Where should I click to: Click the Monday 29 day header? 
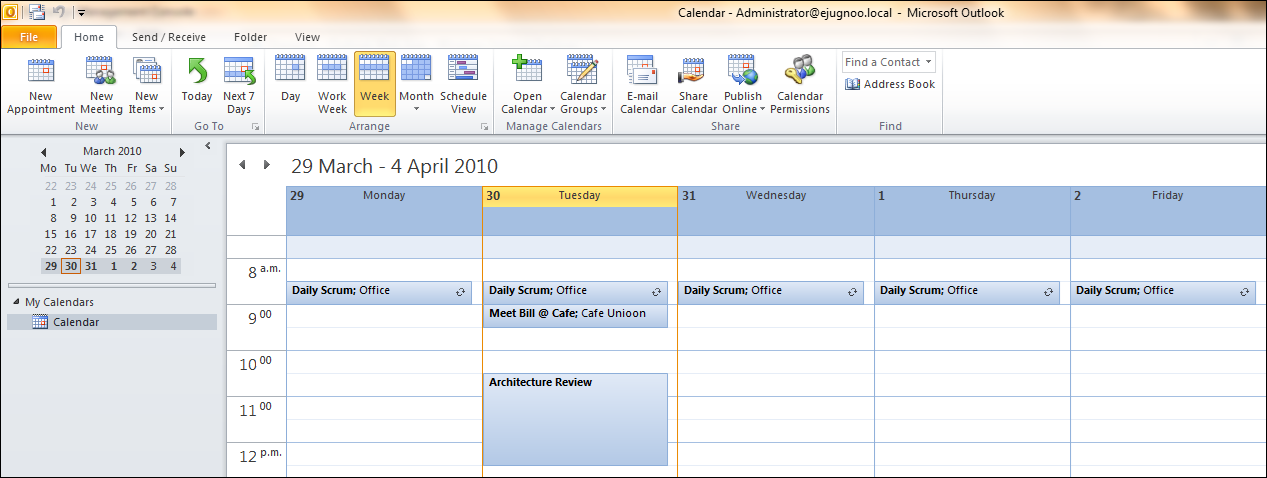384,196
